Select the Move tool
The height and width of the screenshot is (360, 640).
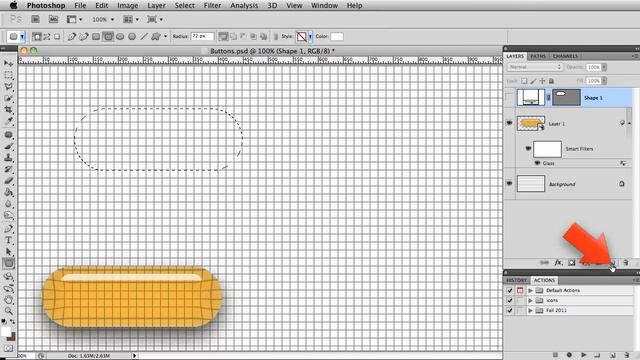(8, 63)
